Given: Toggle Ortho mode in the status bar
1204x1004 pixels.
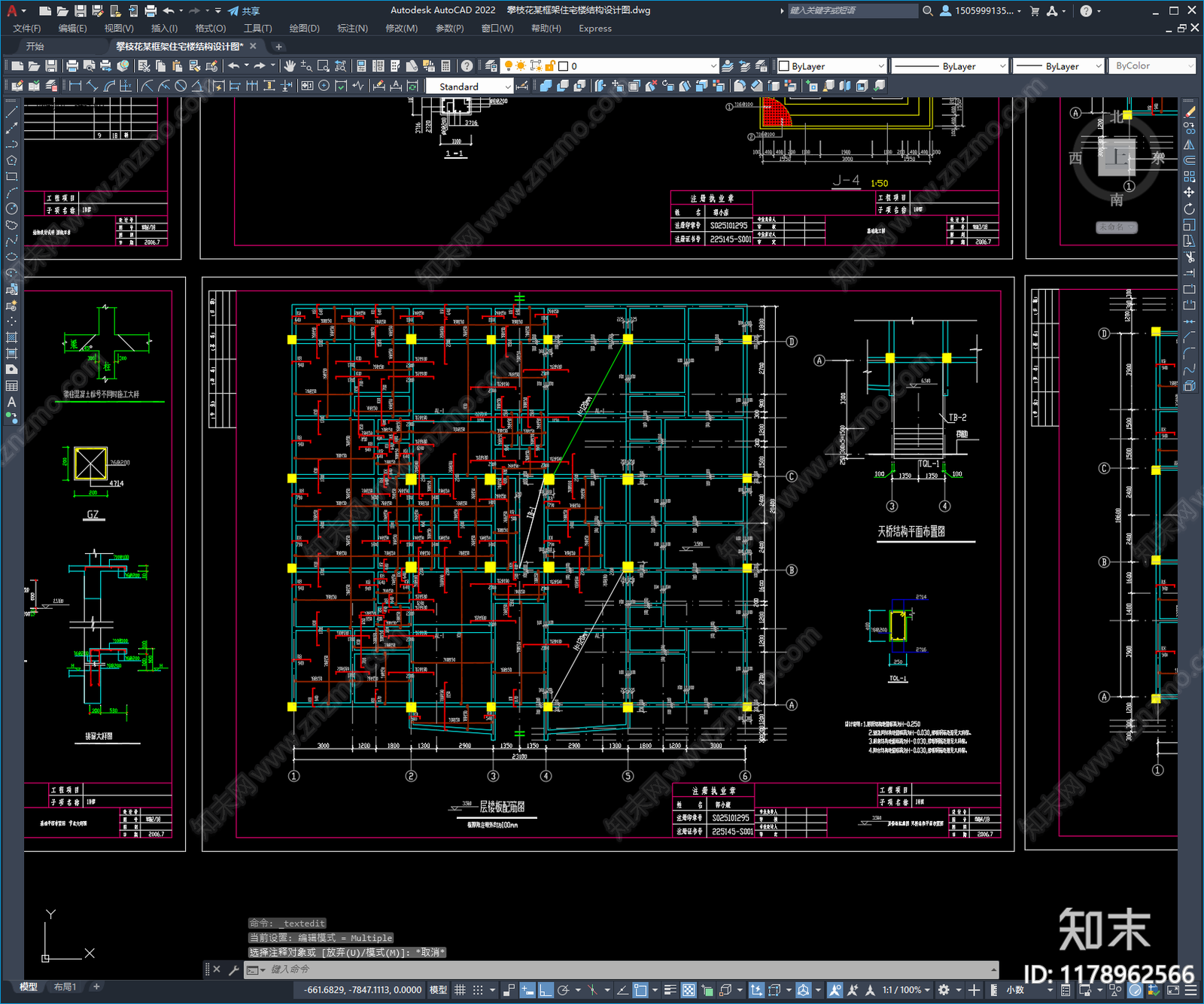Looking at the screenshot, I should 546,990.
